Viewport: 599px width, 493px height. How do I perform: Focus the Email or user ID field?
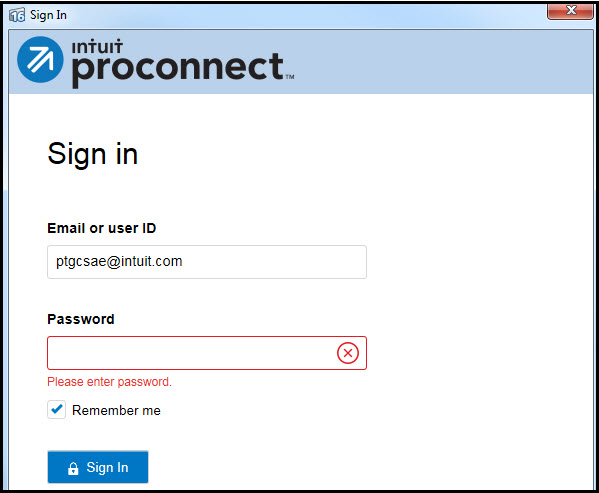tap(207, 262)
